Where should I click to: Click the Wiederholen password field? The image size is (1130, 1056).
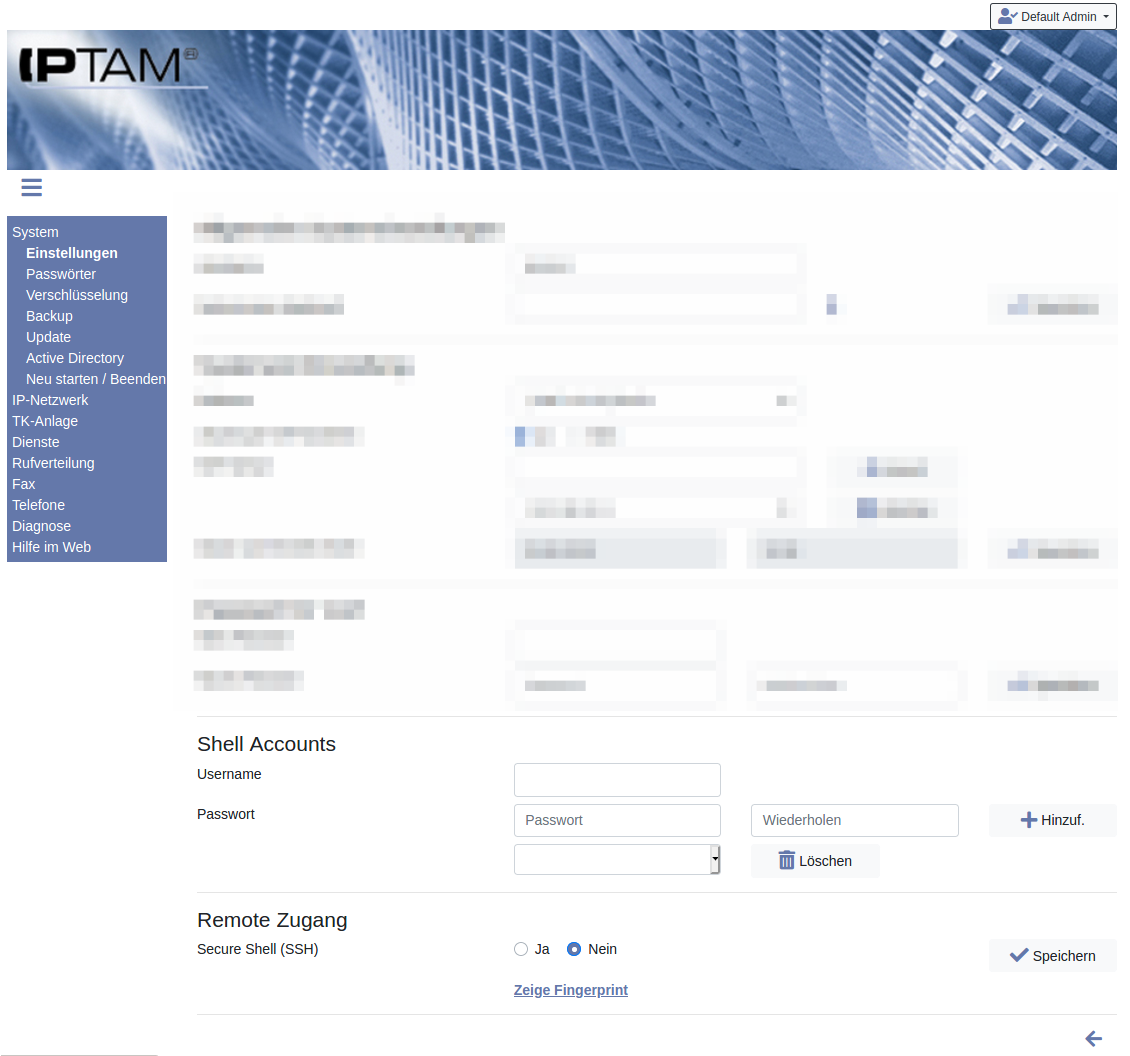[854, 820]
